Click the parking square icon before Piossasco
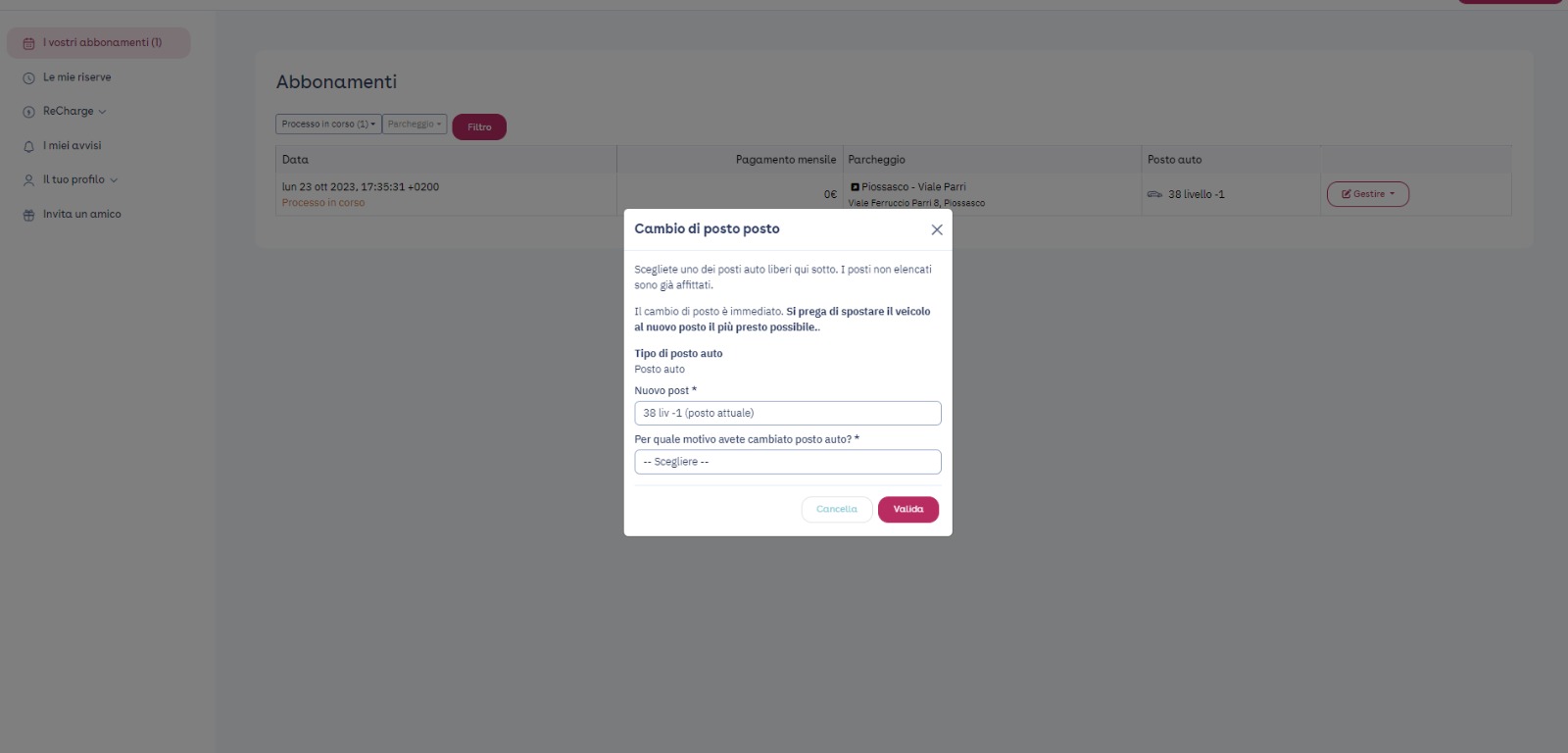Viewport: 1568px width, 753px height. point(855,186)
